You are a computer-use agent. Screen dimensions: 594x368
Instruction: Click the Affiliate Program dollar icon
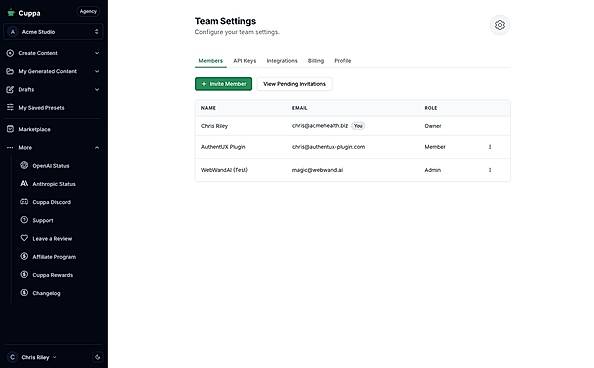pyautogui.click(x=24, y=256)
